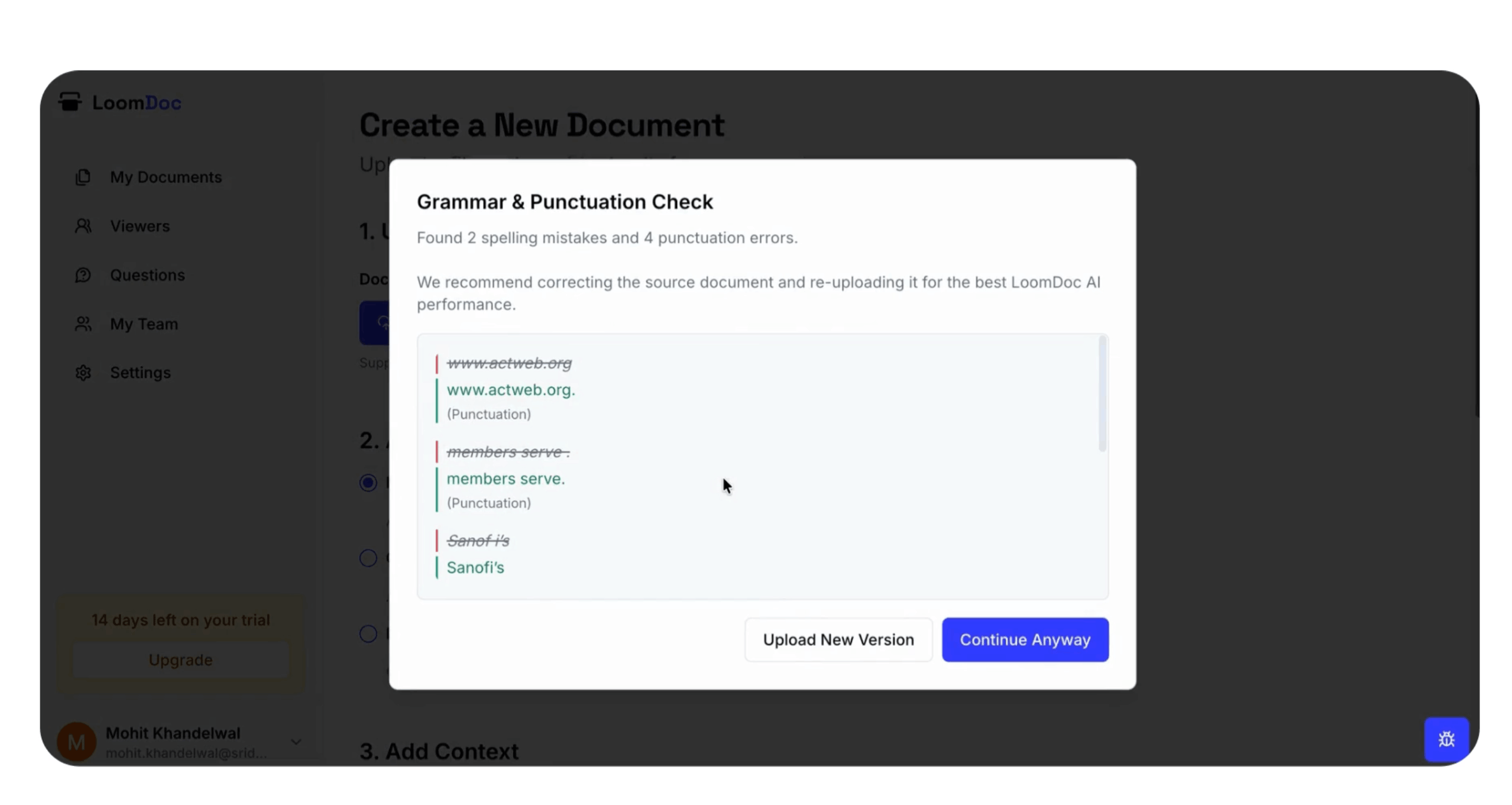Screen dimensions: 1512x805
Task: Select the third radio option
Action: 368,634
